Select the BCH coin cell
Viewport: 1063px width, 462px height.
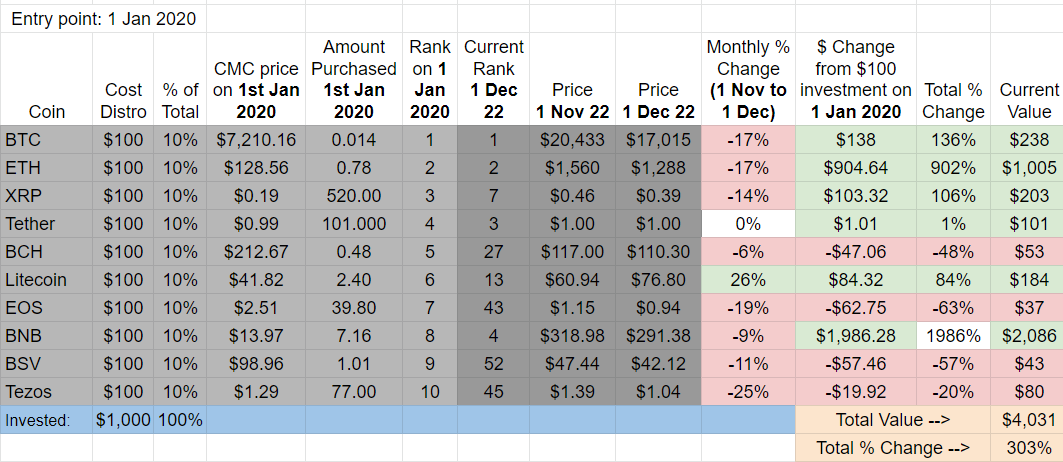47,252
